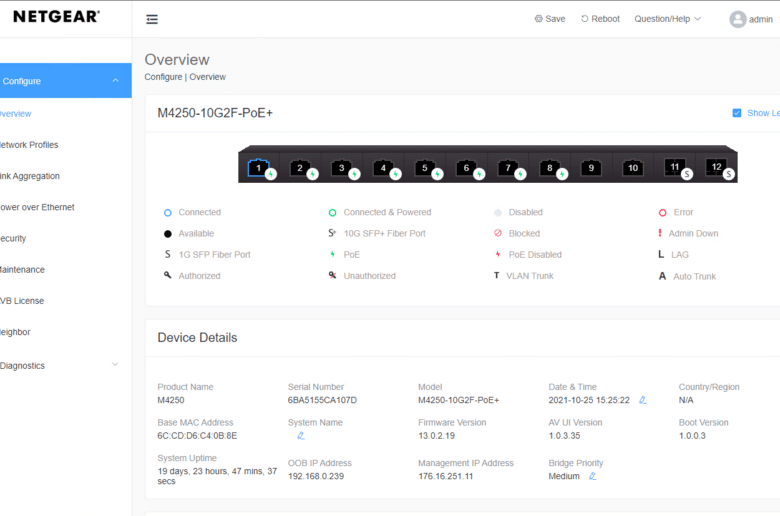Click OOB IP address 192.168.0.239

pyautogui.click(x=316, y=476)
